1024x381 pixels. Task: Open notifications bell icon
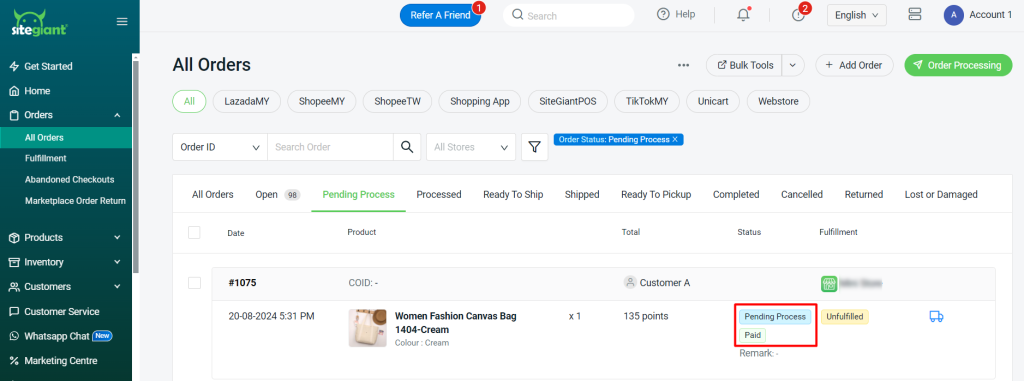(743, 15)
